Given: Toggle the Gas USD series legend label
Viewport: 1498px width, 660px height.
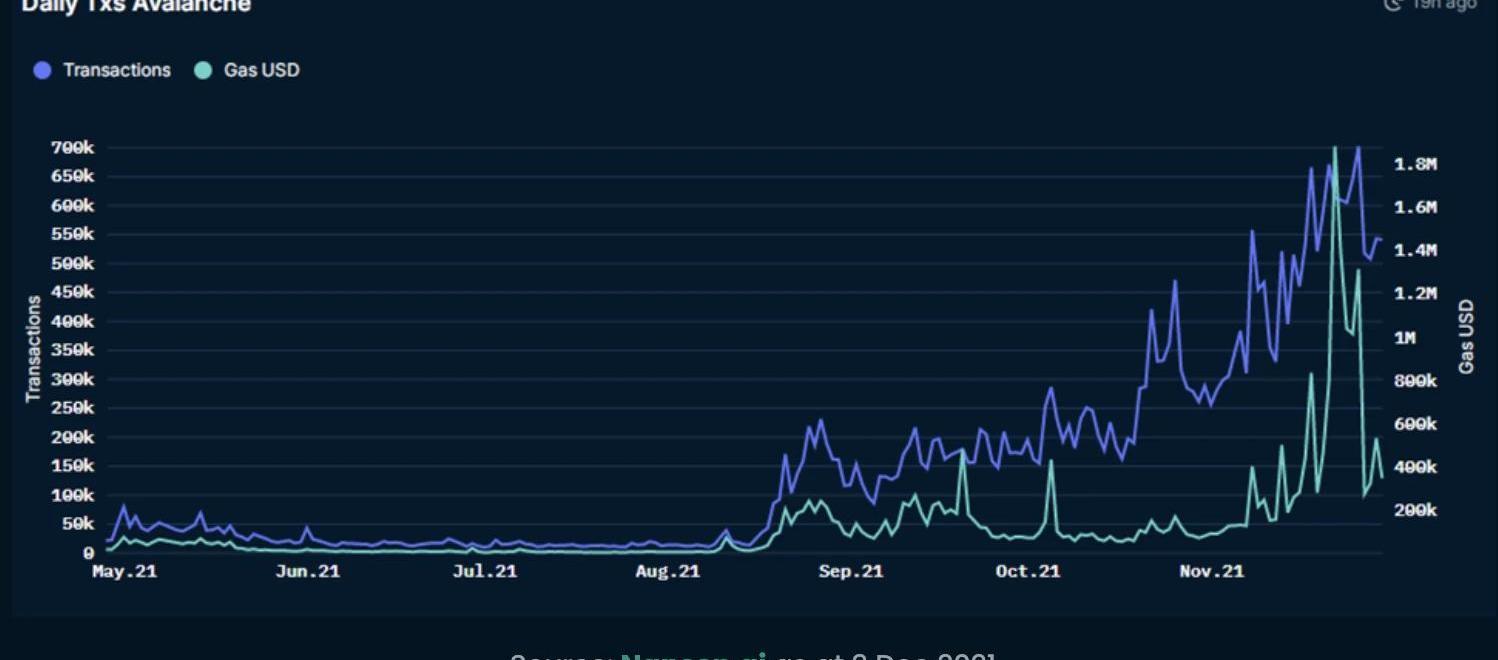Looking at the screenshot, I should (x=261, y=71).
